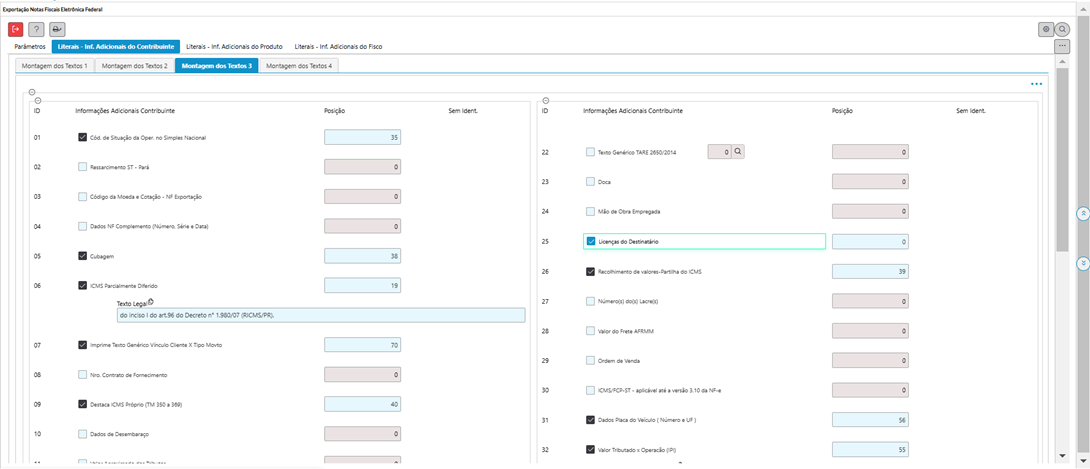This screenshot has height=469, width=1090.
Task: Uncheck Destaca ICMS Próprio (TM 350 a 369)
Action: coord(83,404)
